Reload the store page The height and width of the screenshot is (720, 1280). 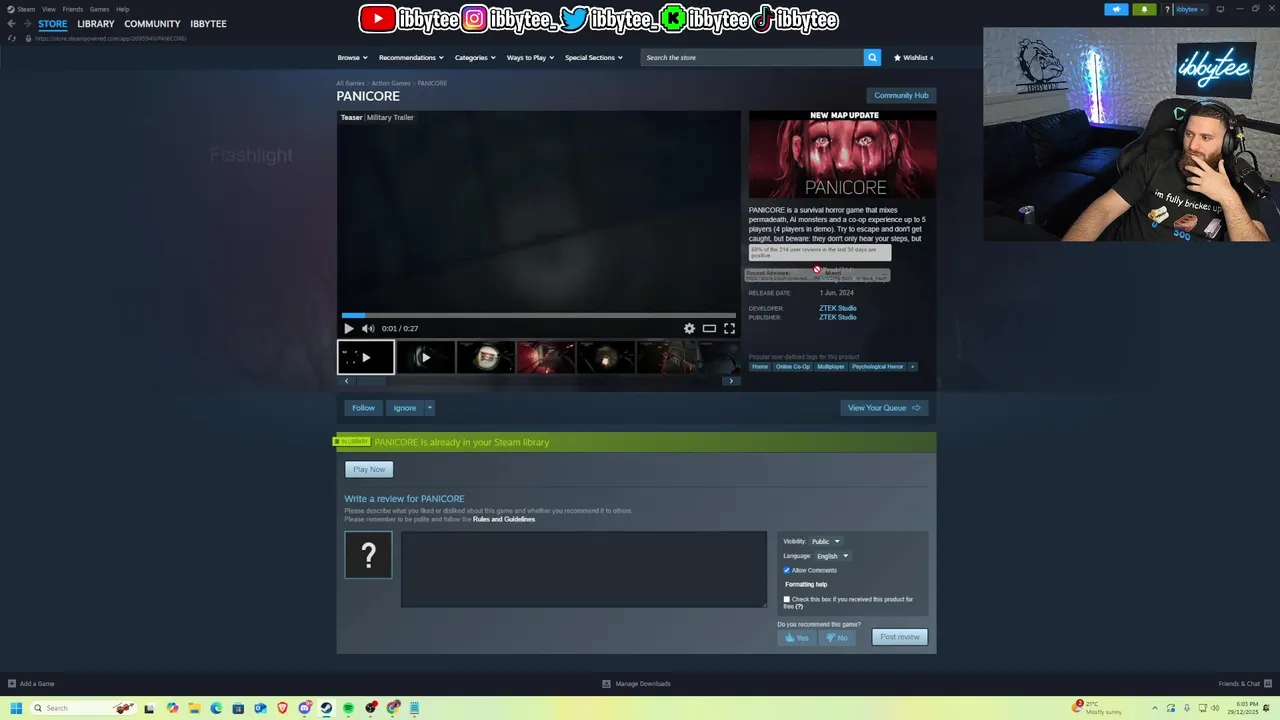pos(11,38)
